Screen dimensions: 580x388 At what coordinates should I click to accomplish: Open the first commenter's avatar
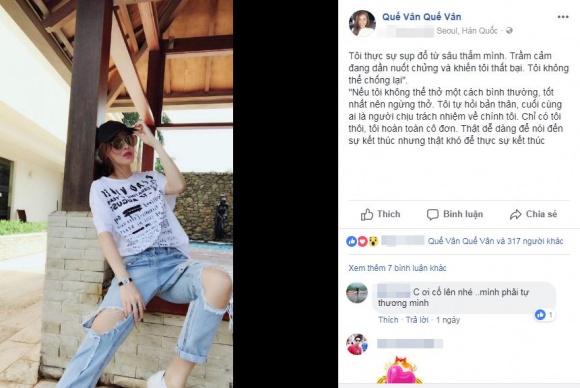coord(357,293)
